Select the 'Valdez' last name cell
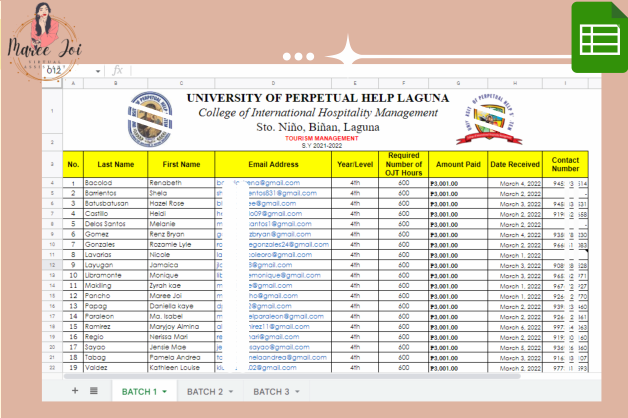This screenshot has width=628, height=418. (115, 368)
